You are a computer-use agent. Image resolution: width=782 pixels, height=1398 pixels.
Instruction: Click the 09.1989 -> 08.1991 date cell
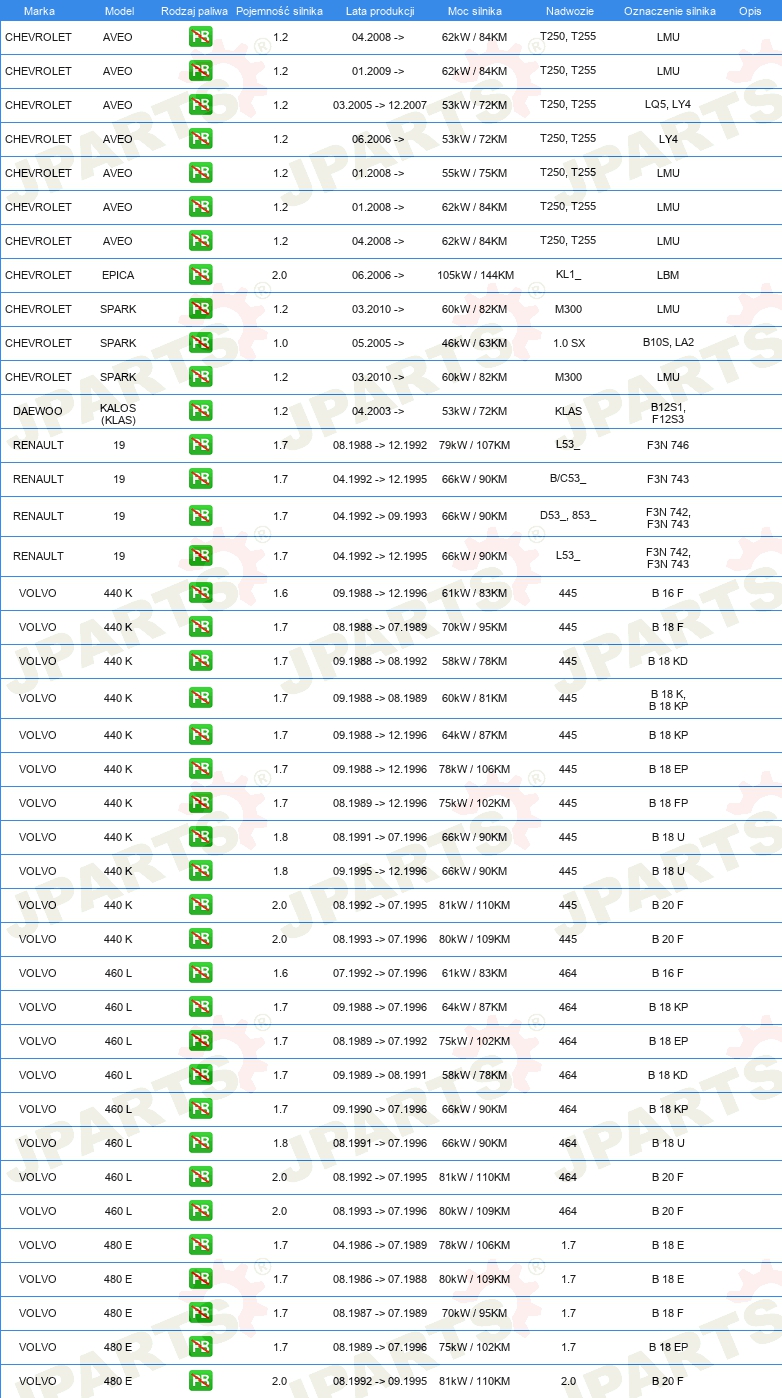click(x=380, y=1075)
